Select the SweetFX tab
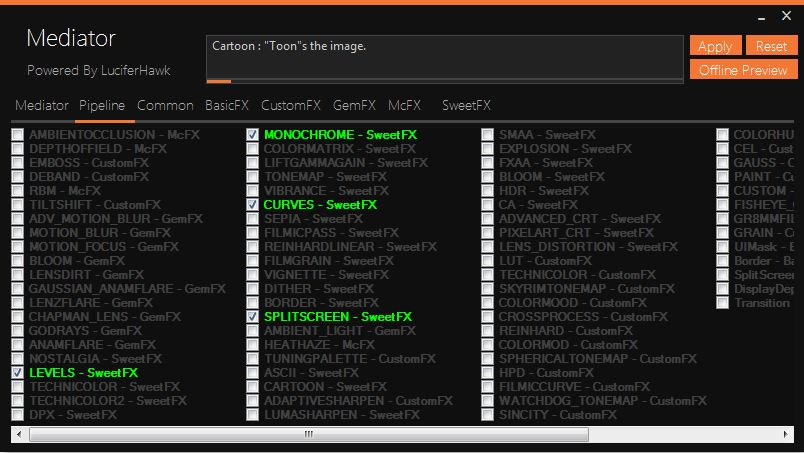This screenshot has height=453, width=804. 466,105
